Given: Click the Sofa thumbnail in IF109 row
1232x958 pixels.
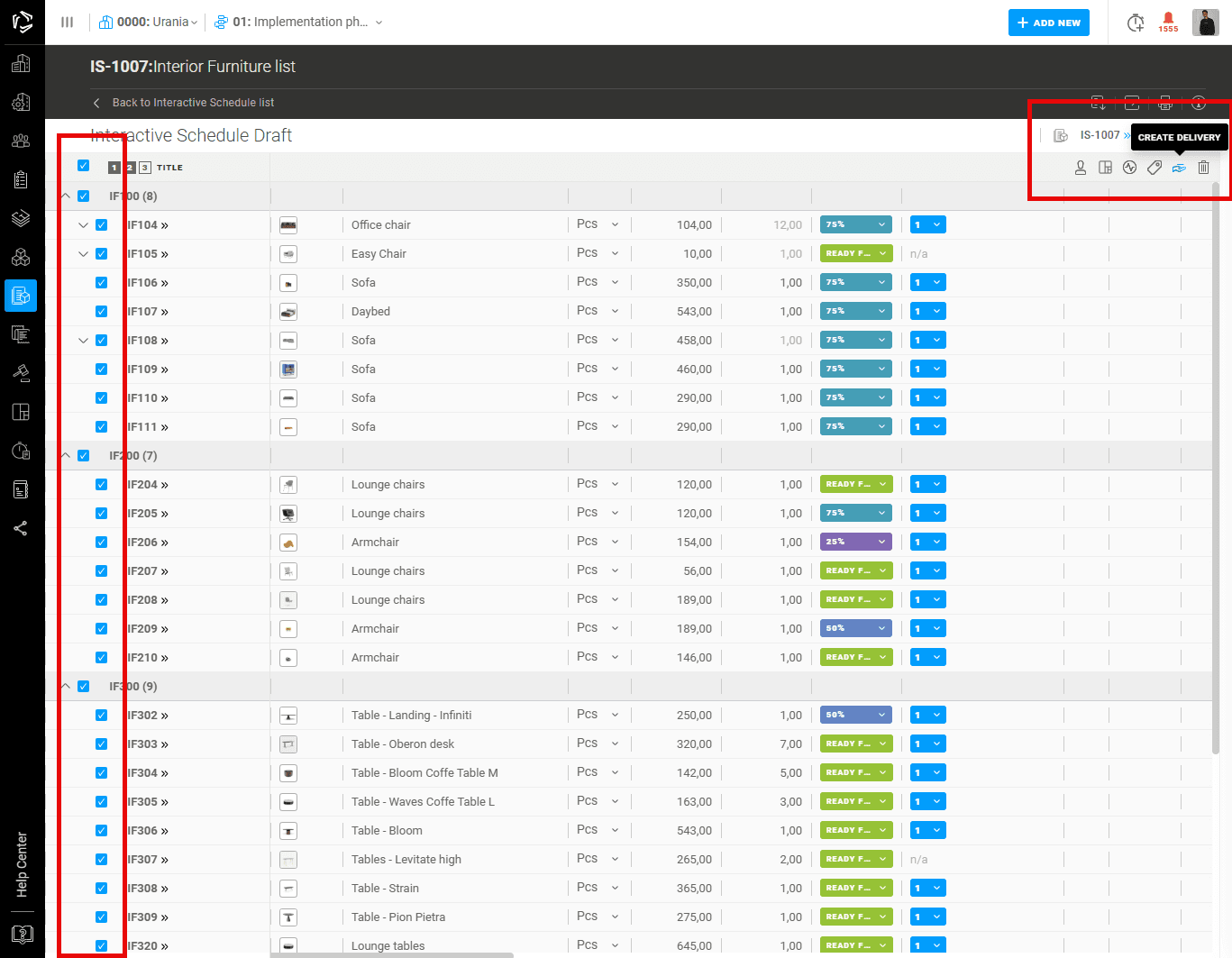Looking at the screenshot, I should pyautogui.click(x=288, y=370).
